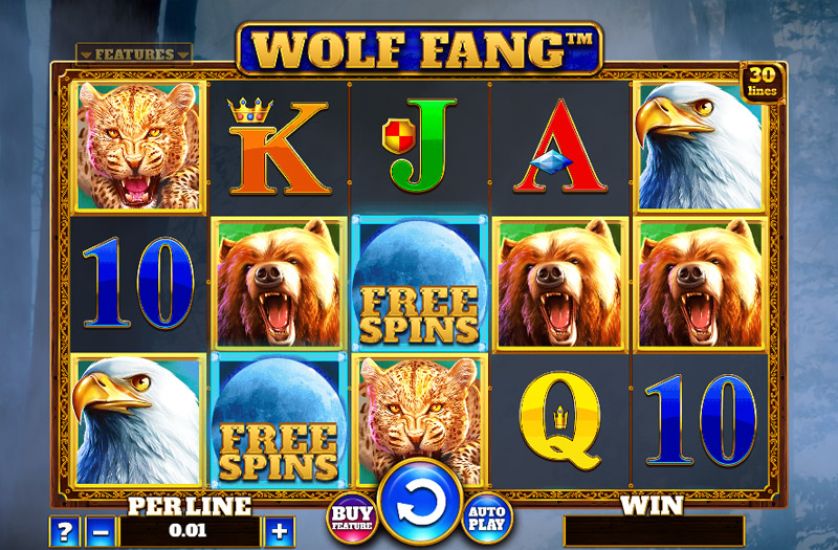This screenshot has height=550, width=838.
Task: Click the leopard in the top left
Action: (138, 146)
